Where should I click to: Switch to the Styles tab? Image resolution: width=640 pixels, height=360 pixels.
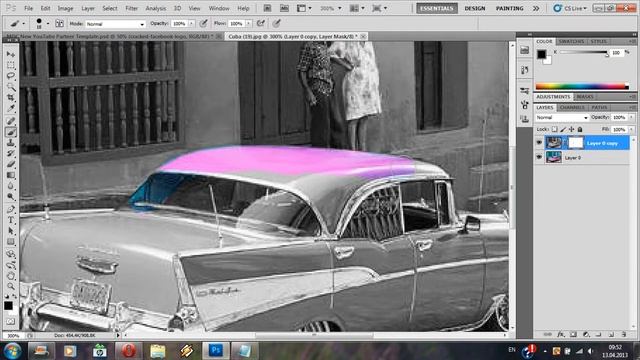(598, 41)
